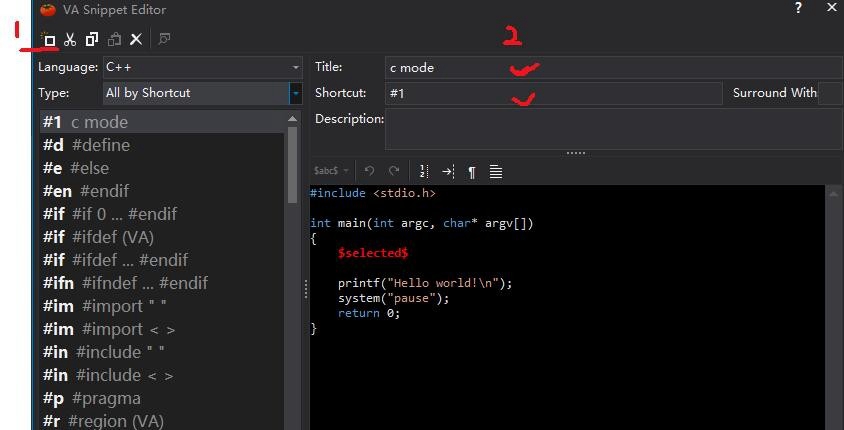Select the #1 c mode snippet
The height and width of the screenshot is (430, 844).
163,122
